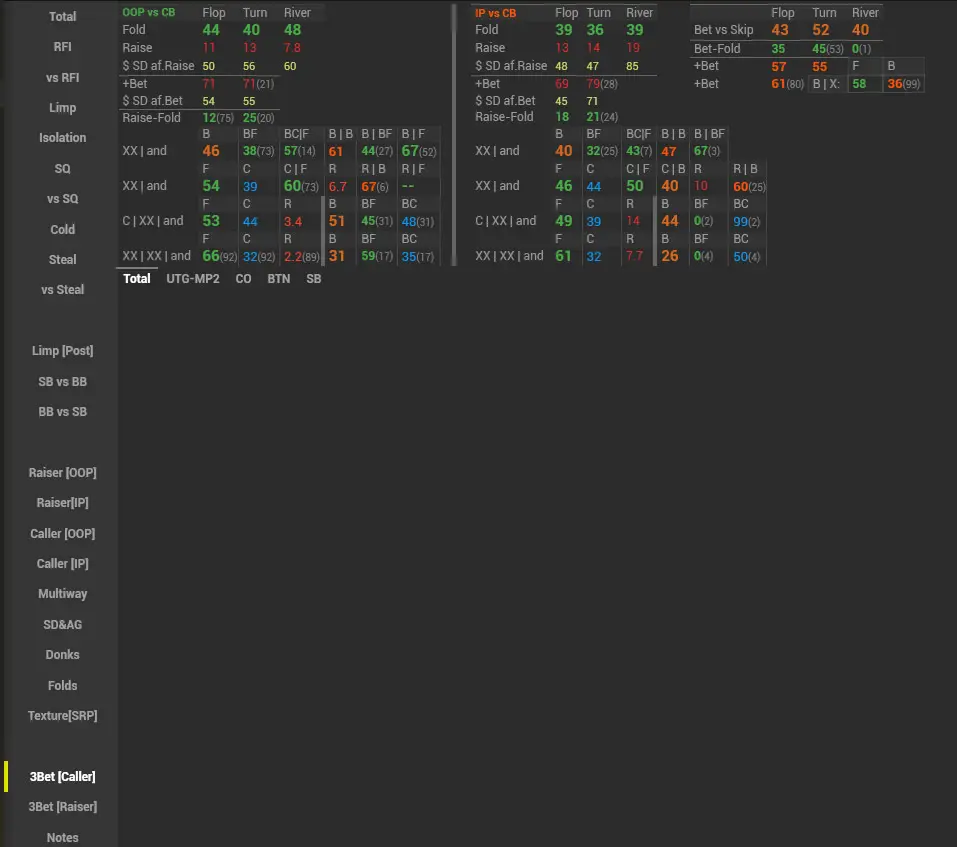Open the Cold call section
The image size is (957, 847).
click(62, 229)
